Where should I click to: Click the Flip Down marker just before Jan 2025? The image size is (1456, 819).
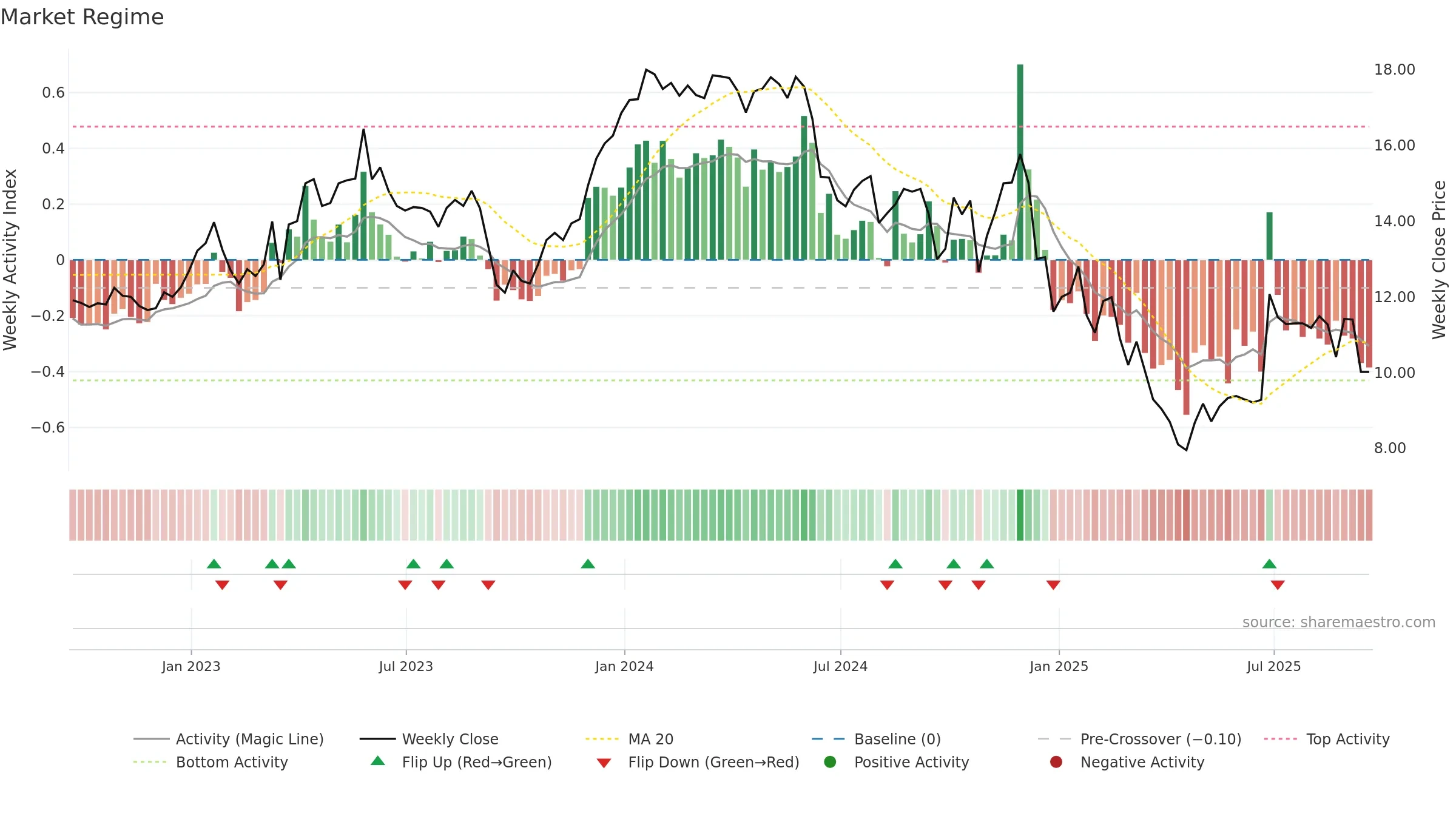point(1053,585)
